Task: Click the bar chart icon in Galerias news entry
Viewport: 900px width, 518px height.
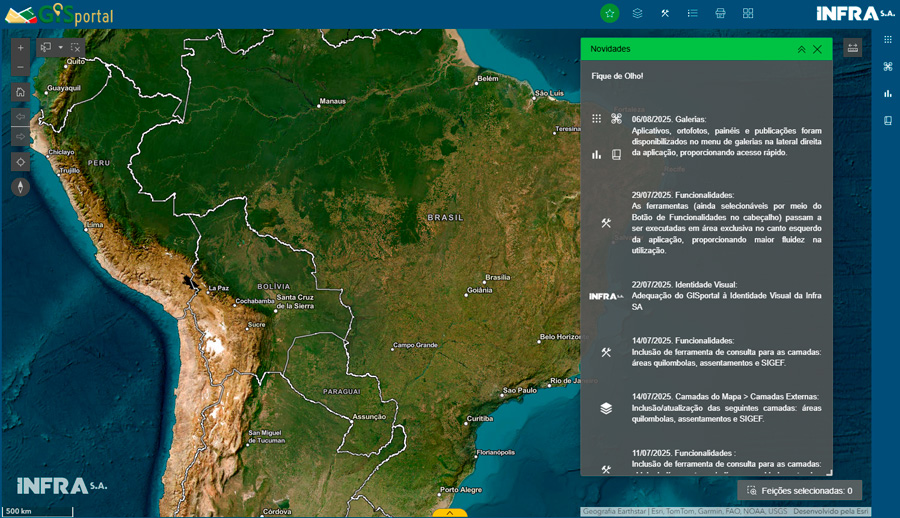Action: coord(596,154)
